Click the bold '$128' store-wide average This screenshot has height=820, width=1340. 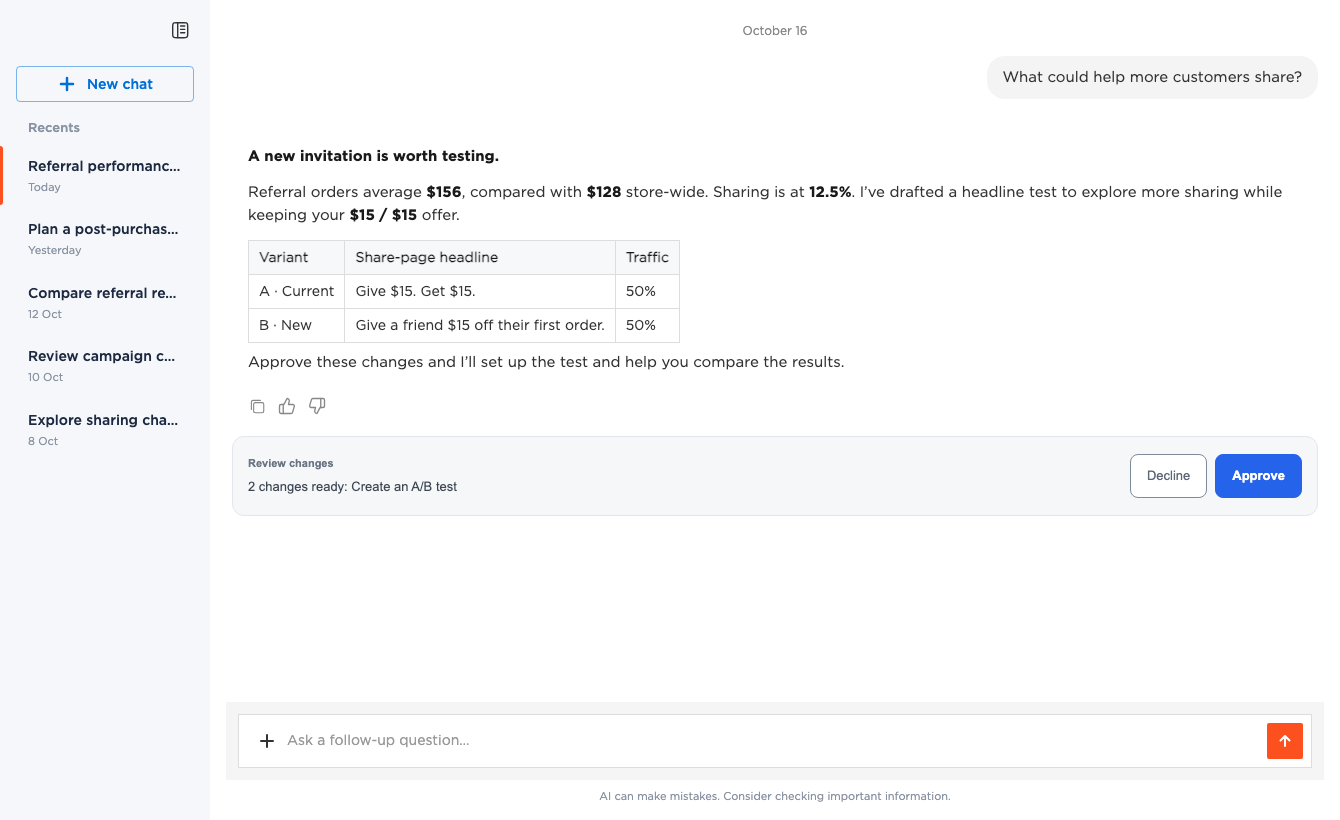point(604,192)
